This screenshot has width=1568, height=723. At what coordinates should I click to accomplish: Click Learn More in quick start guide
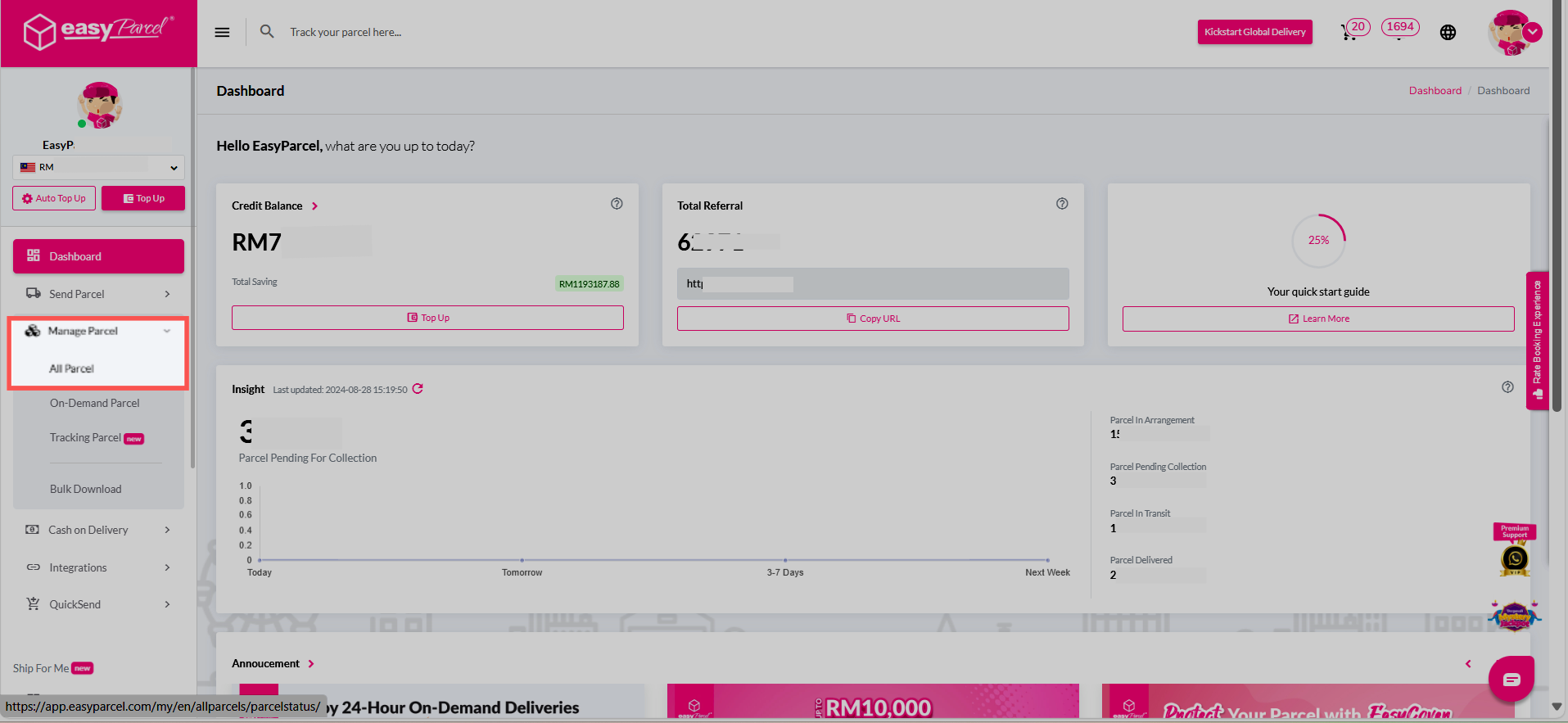click(1318, 319)
